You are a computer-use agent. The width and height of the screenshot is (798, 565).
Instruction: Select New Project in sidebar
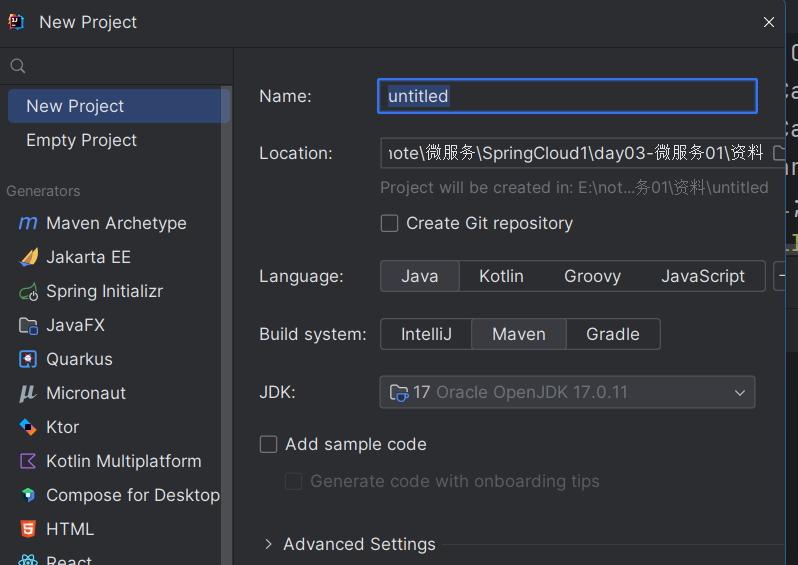click(119, 106)
